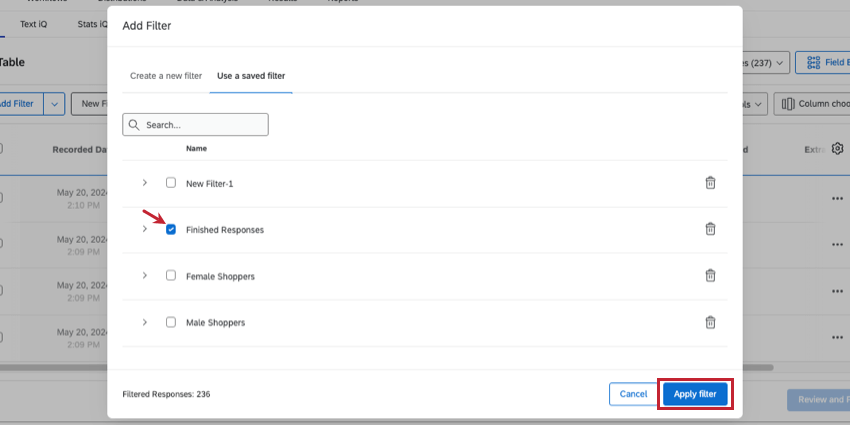Expand the Female Shoppers filter row
The image size is (850, 425).
tap(145, 276)
